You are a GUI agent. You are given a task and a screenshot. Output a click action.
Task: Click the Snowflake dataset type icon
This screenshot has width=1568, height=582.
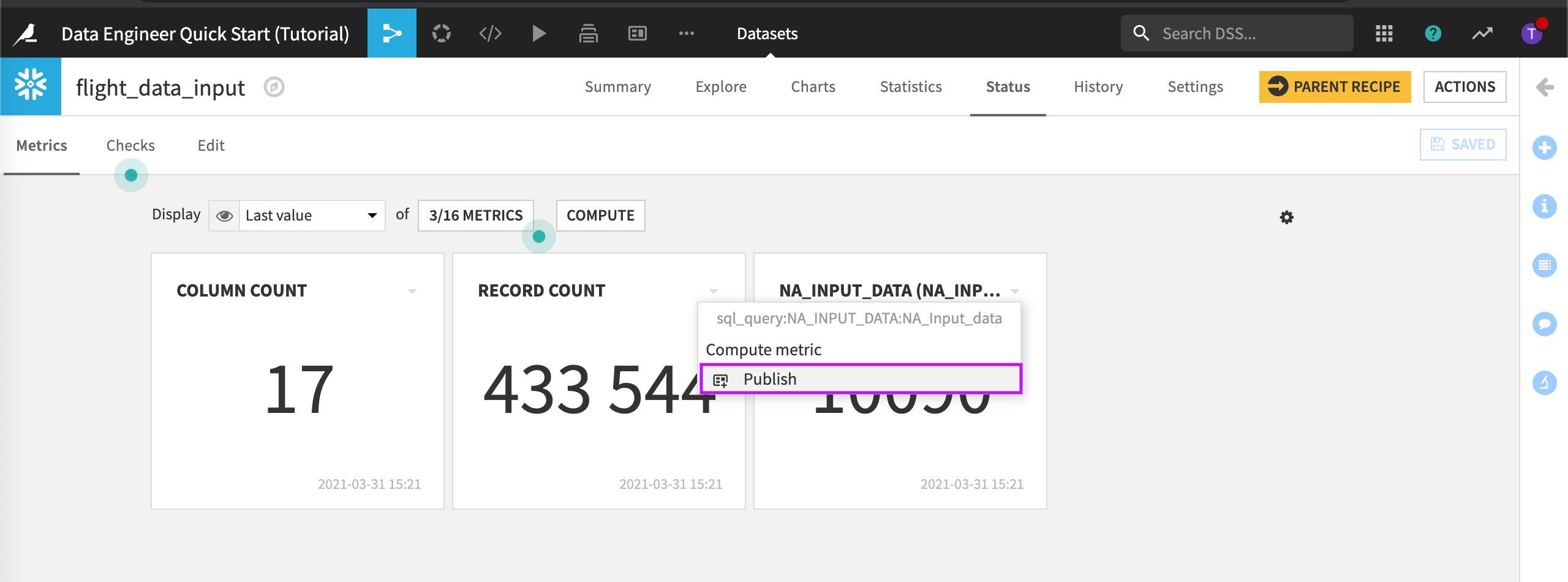[x=31, y=86]
